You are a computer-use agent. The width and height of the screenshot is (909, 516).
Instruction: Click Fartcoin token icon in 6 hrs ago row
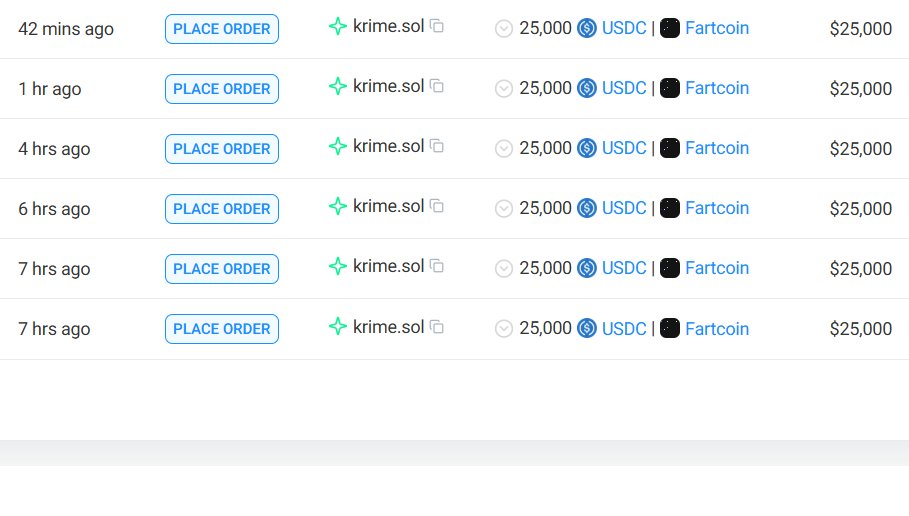670,208
